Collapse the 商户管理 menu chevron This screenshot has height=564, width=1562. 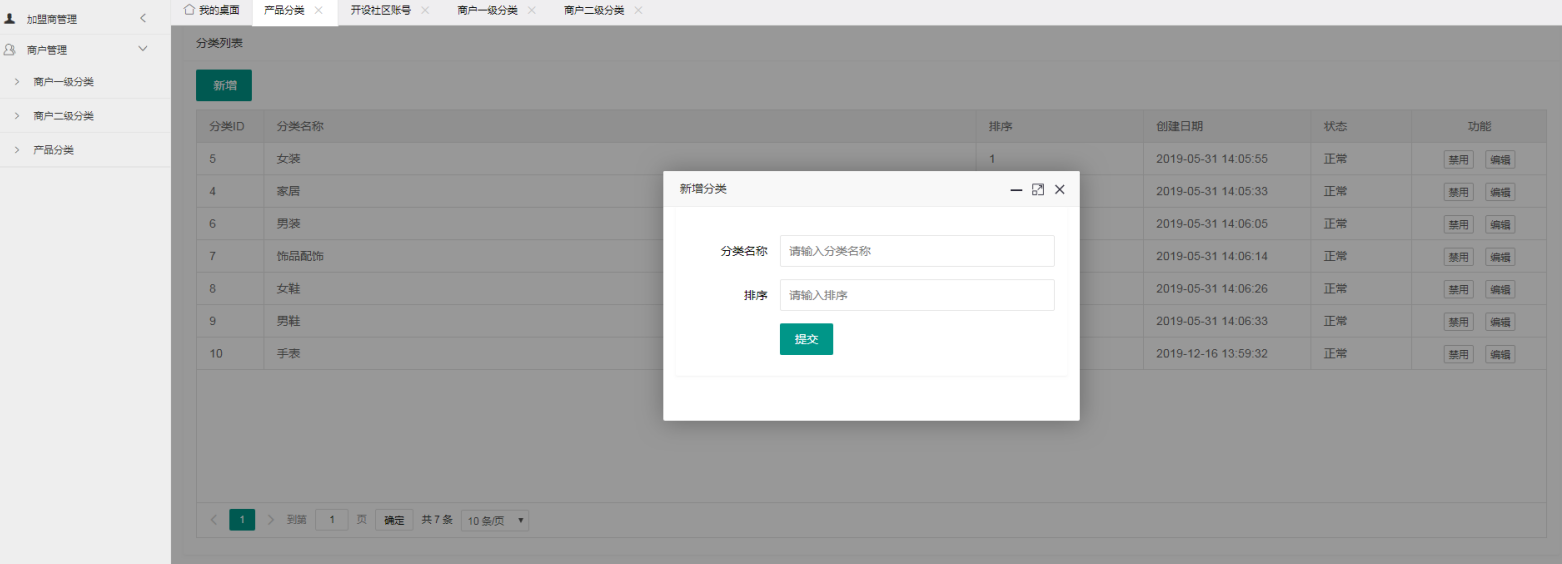point(143,49)
